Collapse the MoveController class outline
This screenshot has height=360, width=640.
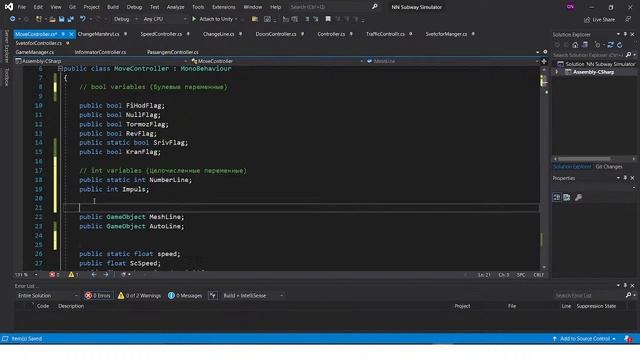click(60, 69)
